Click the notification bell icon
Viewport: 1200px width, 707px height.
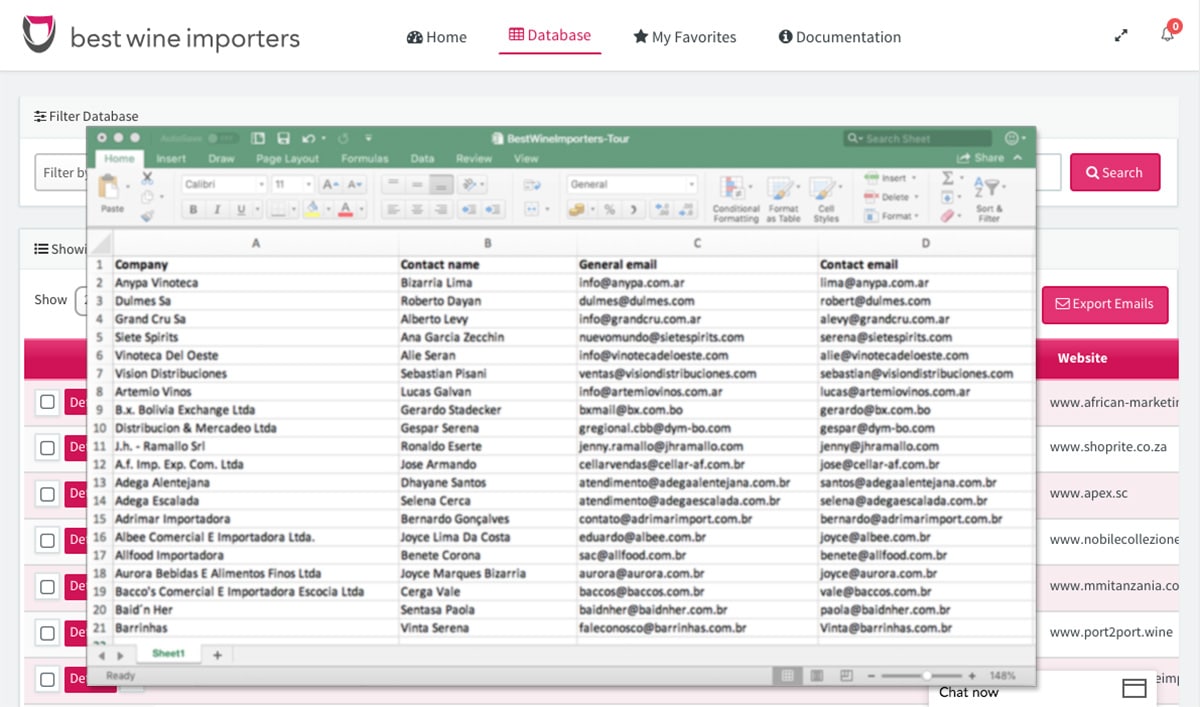coord(1167,34)
